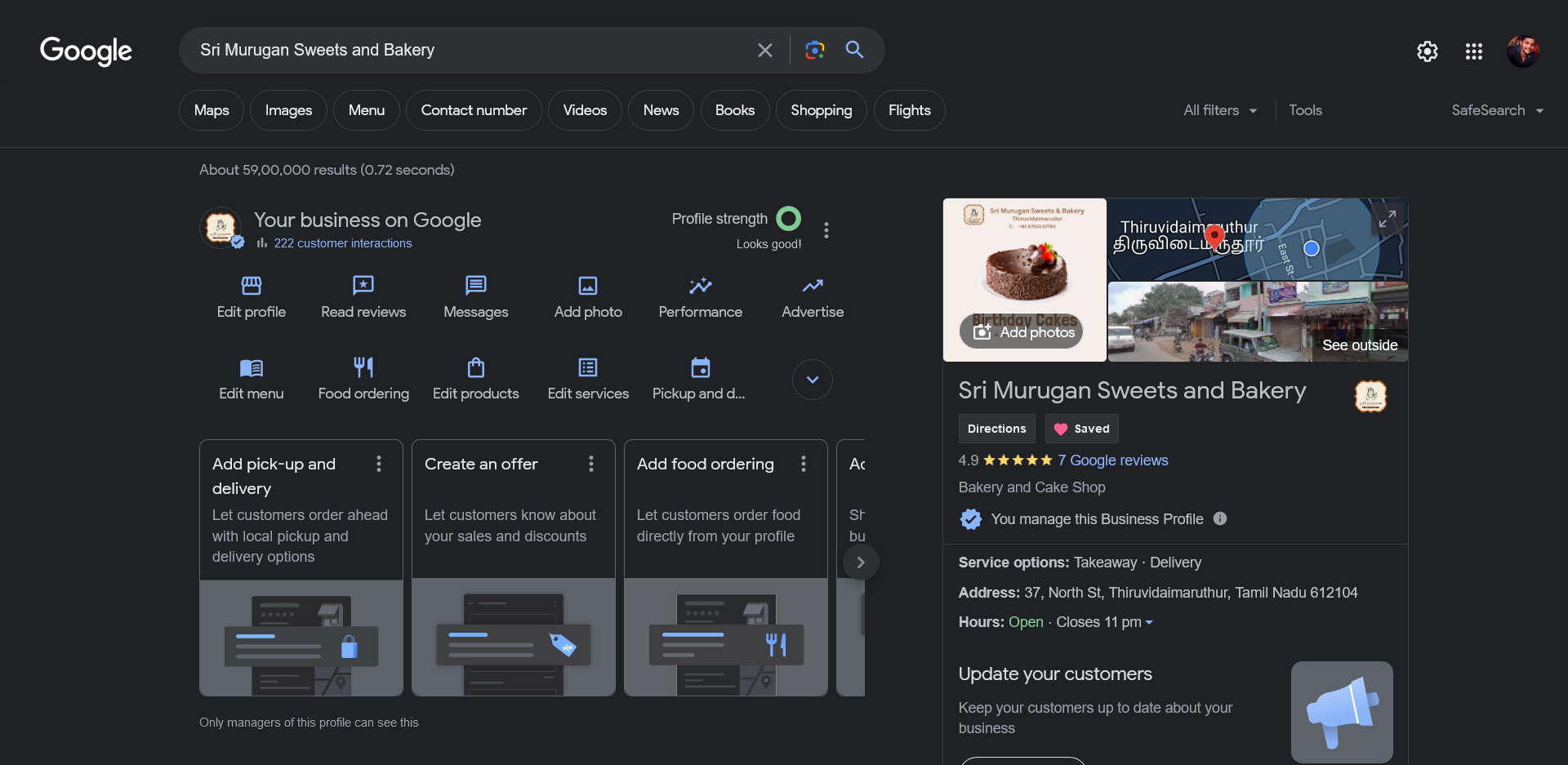Expand more business action options
Screen dimensions: 1568x765
pyautogui.click(x=812, y=380)
